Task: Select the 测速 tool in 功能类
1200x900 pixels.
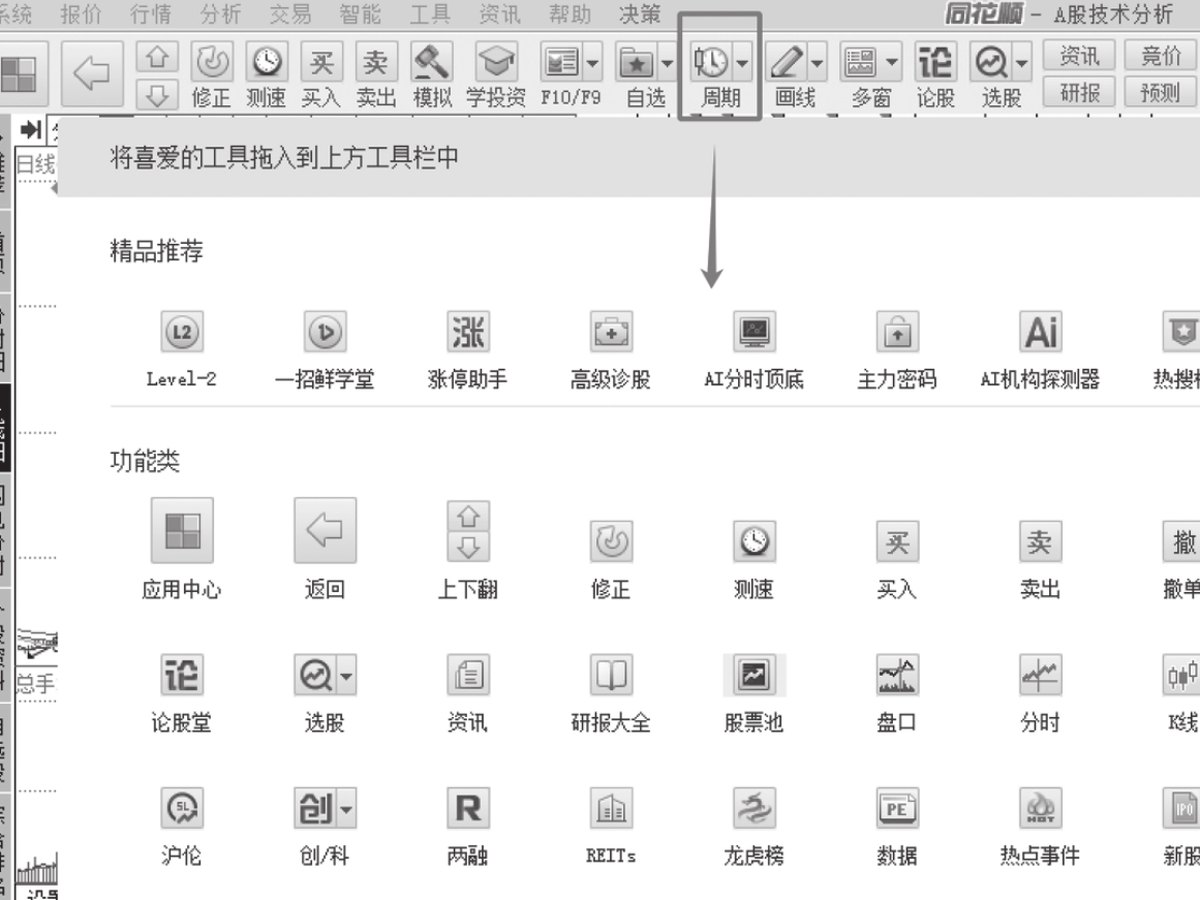Action: click(753, 542)
